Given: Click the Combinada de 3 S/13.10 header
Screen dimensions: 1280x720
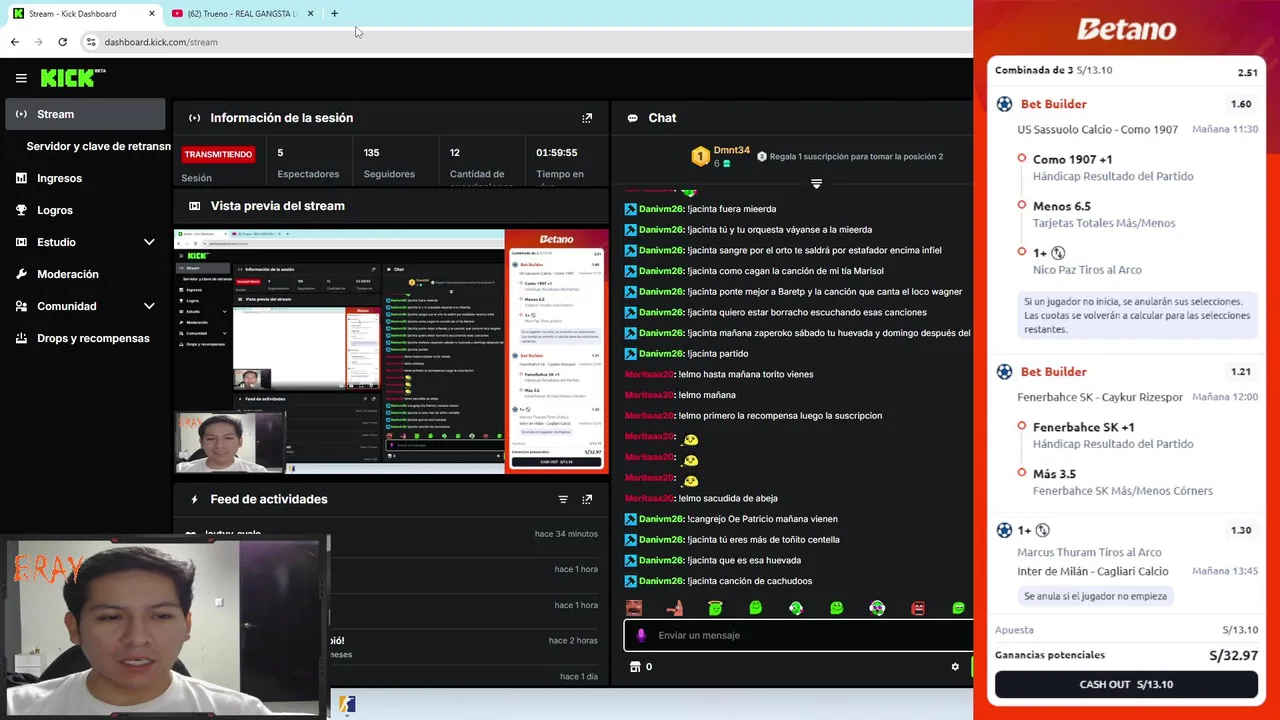Looking at the screenshot, I should 1053,70.
